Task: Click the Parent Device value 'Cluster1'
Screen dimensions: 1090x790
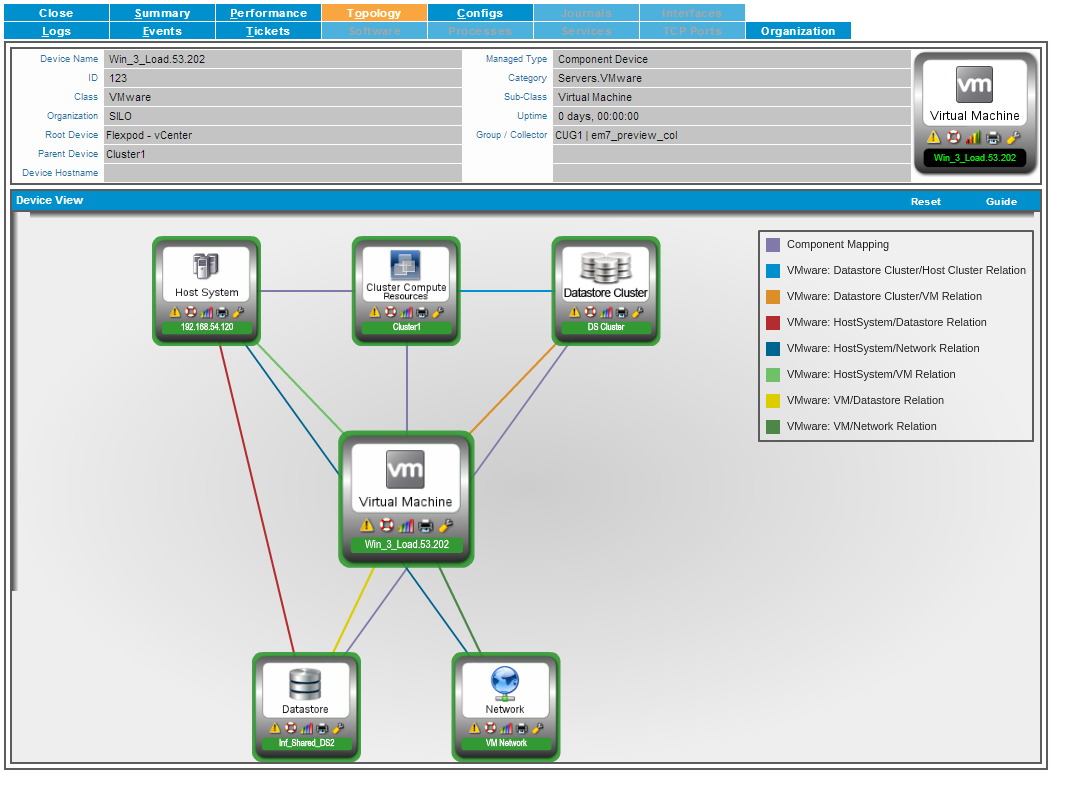Action: coord(126,154)
